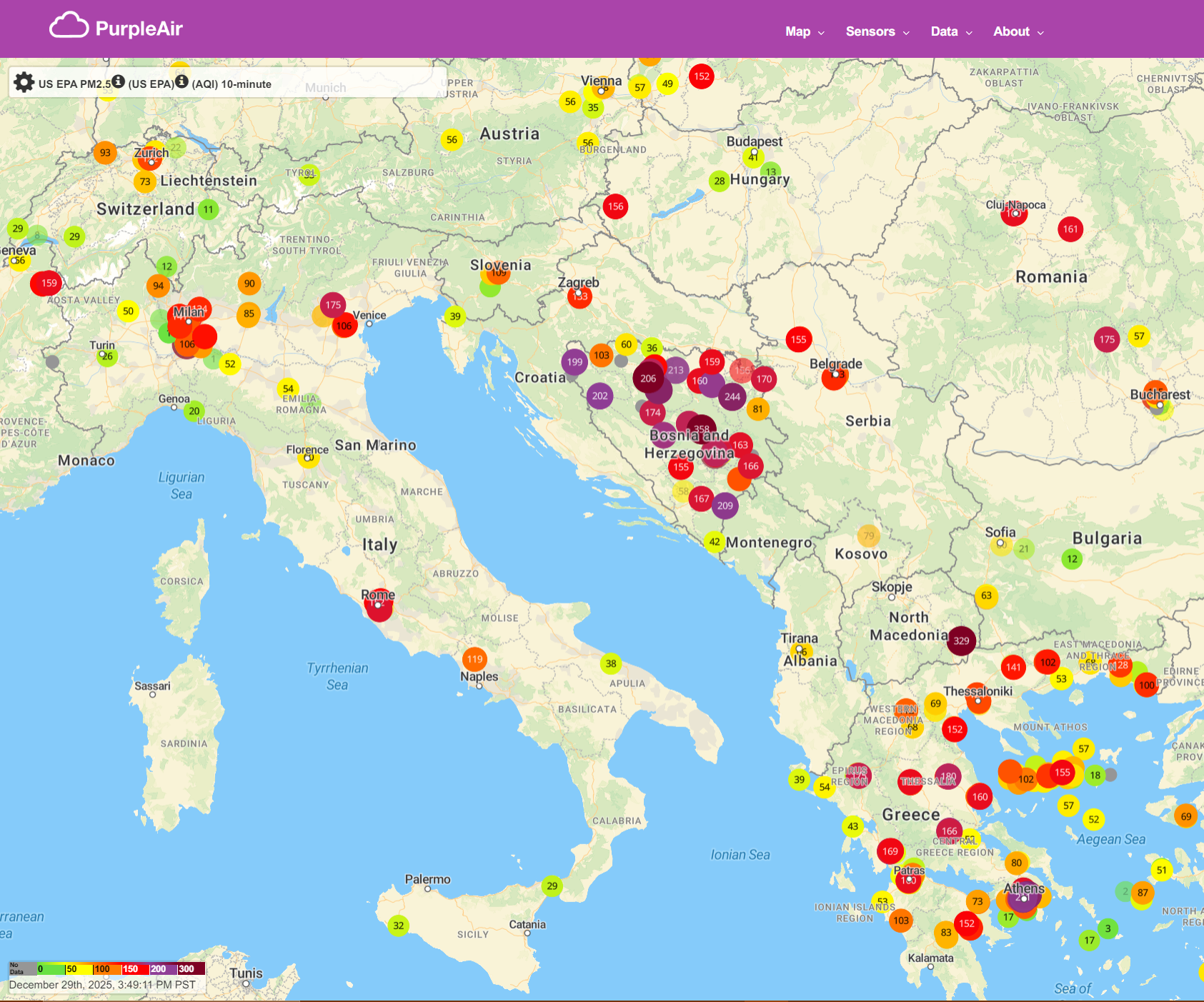Expand the Map menu in the header
Image resolution: width=1204 pixels, height=1002 pixels.
805,31
